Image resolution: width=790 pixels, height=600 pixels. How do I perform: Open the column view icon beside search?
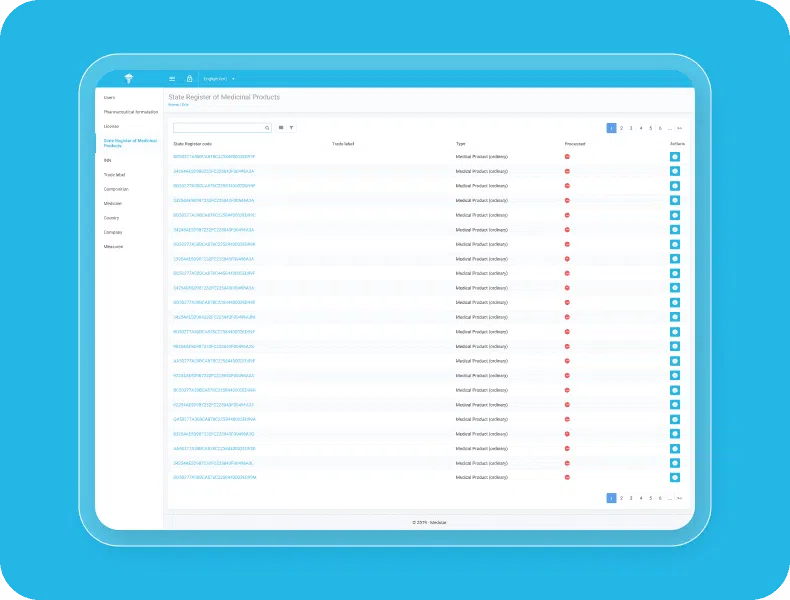tap(281, 128)
